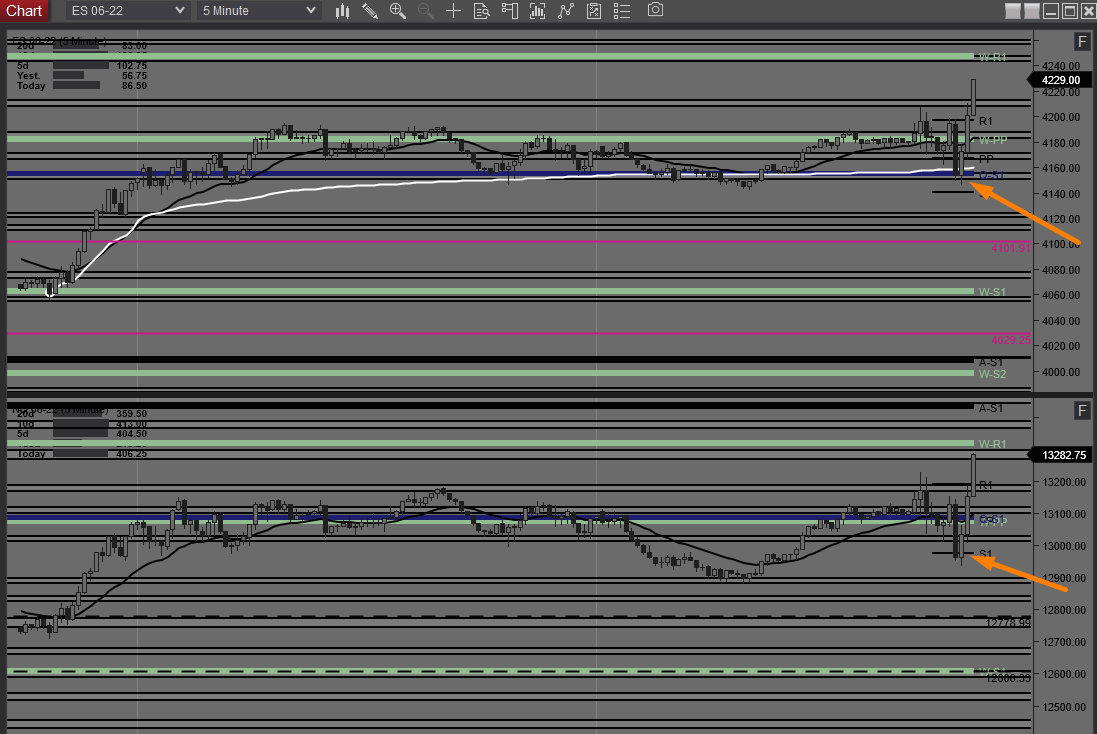Select the A-S1 label in NQ panel
Viewport: 1097px width, 734px height.
click(991, 408)
